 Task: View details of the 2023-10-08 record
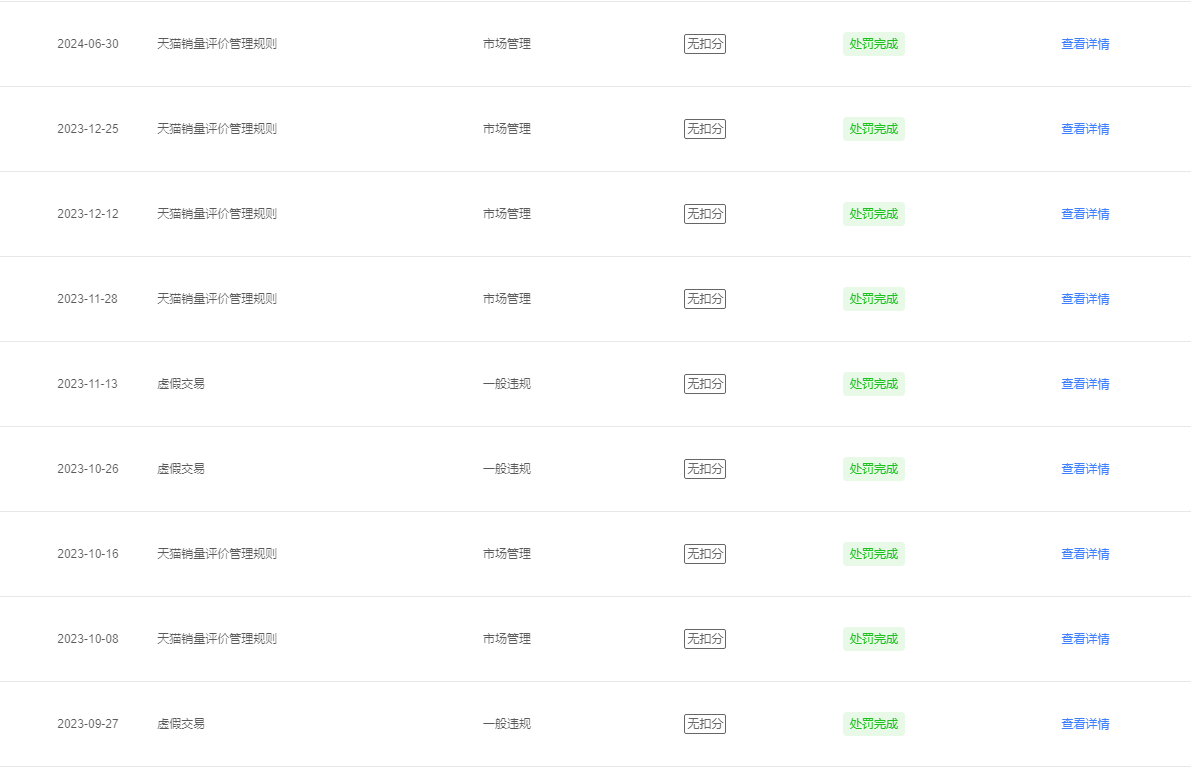(x=1085, y=640)
